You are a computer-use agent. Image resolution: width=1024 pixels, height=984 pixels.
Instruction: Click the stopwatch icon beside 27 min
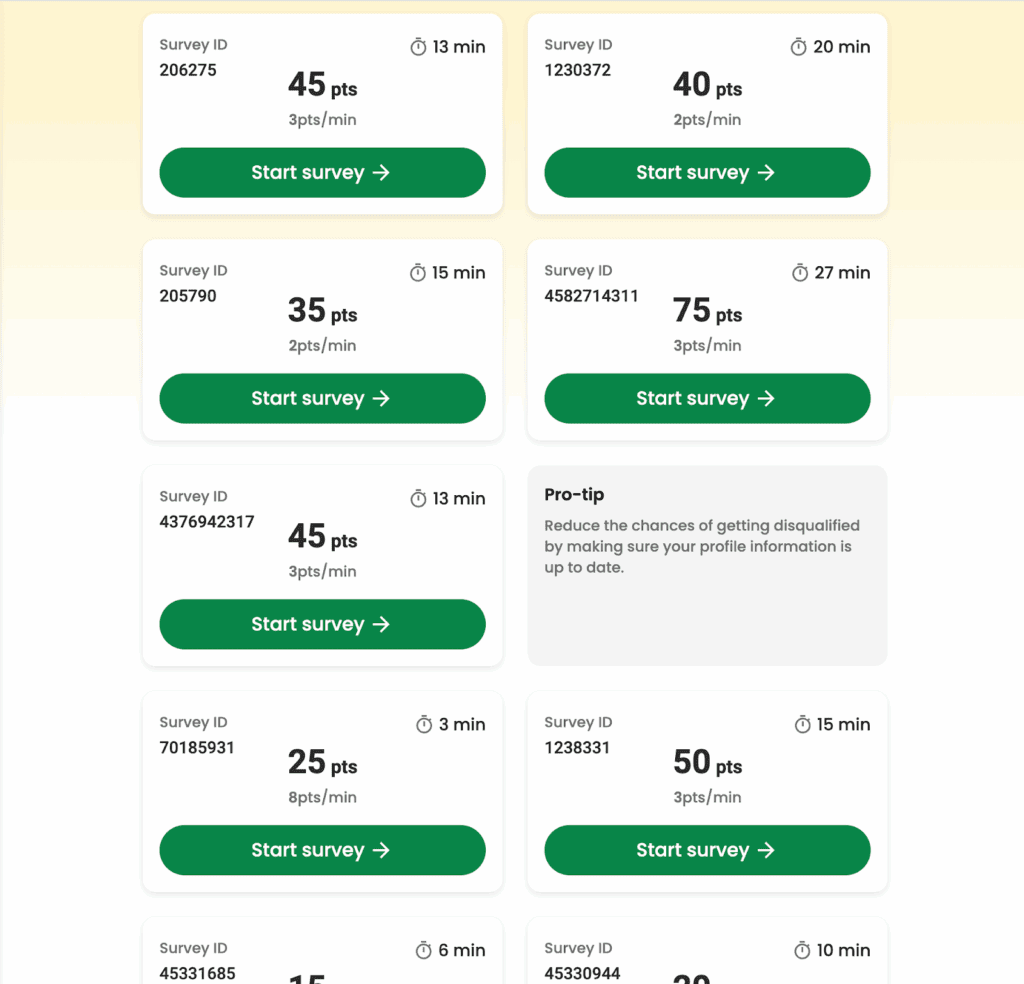800,273
